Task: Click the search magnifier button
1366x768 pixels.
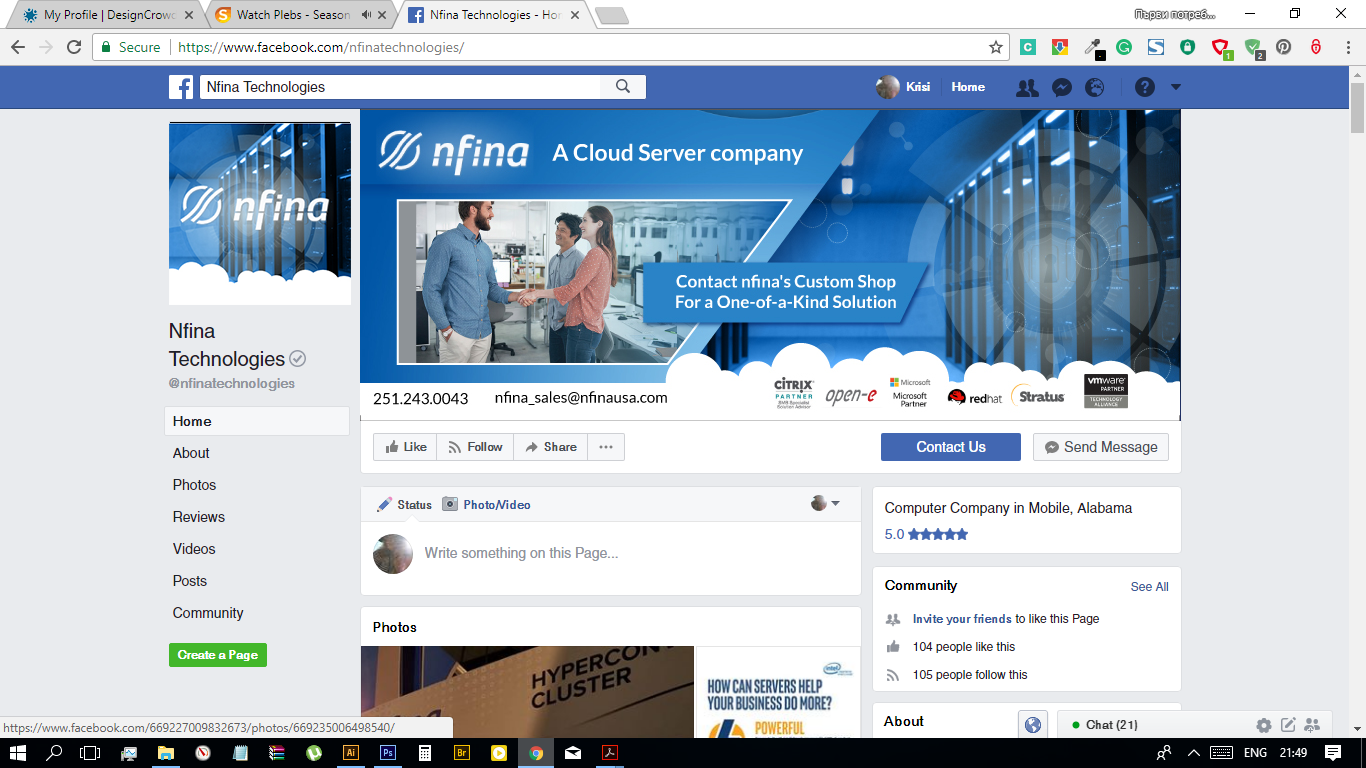Action: tap(623, 87)
